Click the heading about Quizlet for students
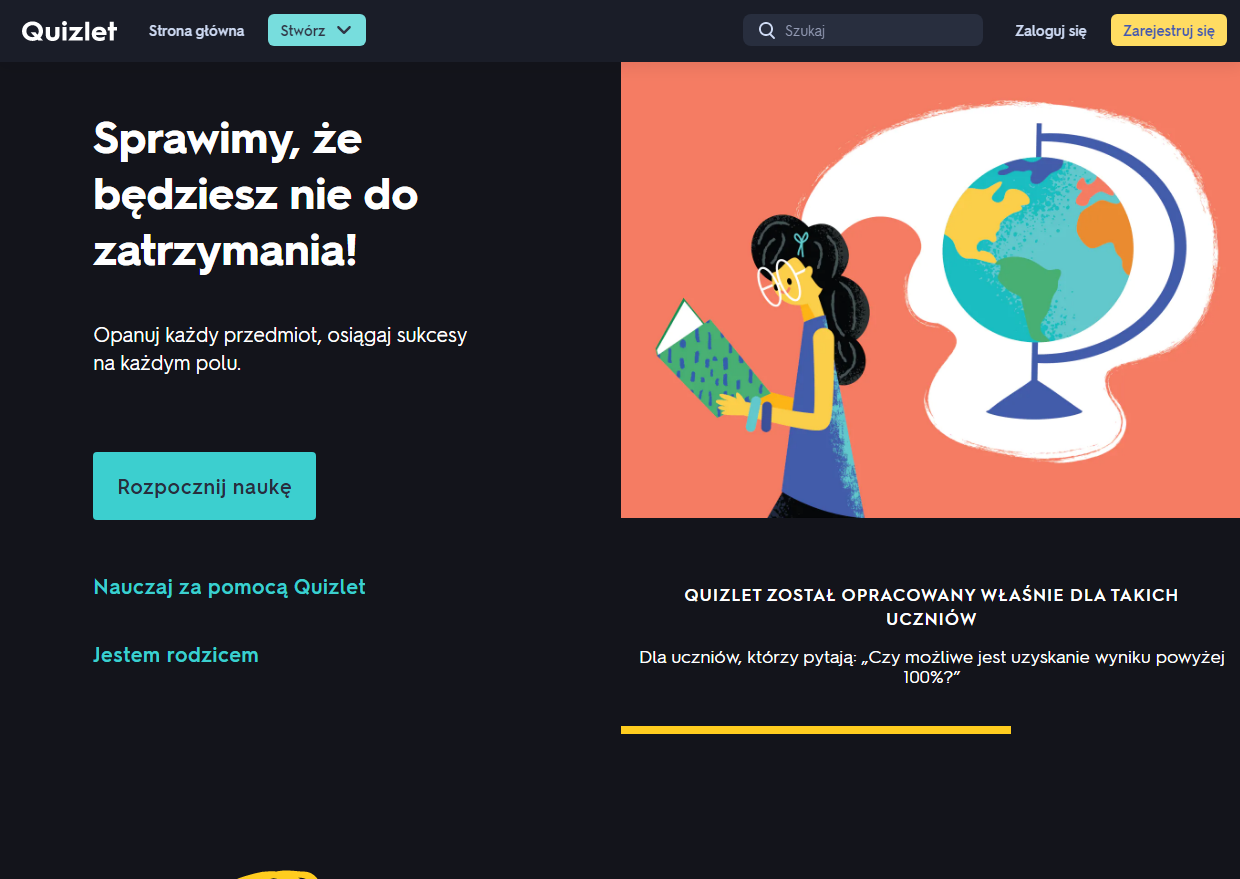1240x879 pixels. point(931,607)
